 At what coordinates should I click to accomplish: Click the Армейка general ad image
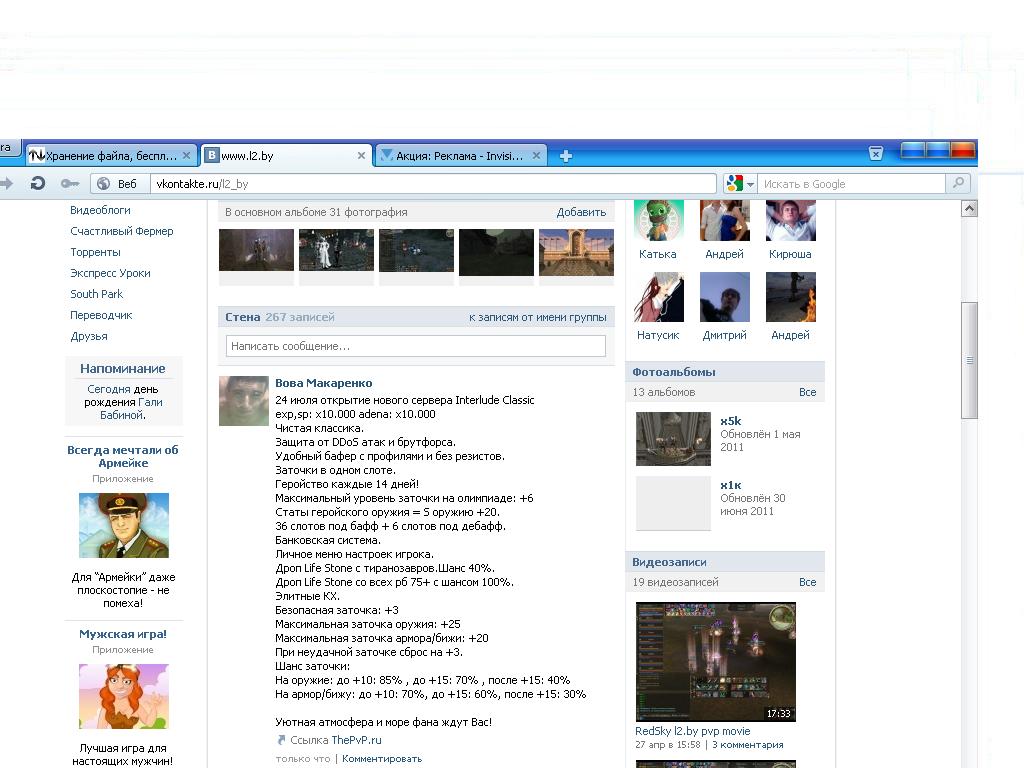click(x=124, y=526)
